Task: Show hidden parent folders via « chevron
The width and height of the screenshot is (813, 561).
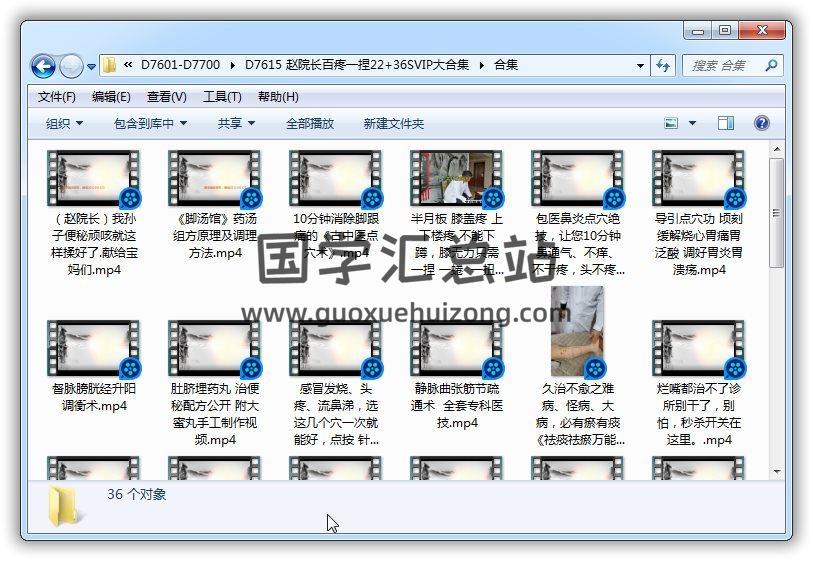Action: click(x=128, y=65)
